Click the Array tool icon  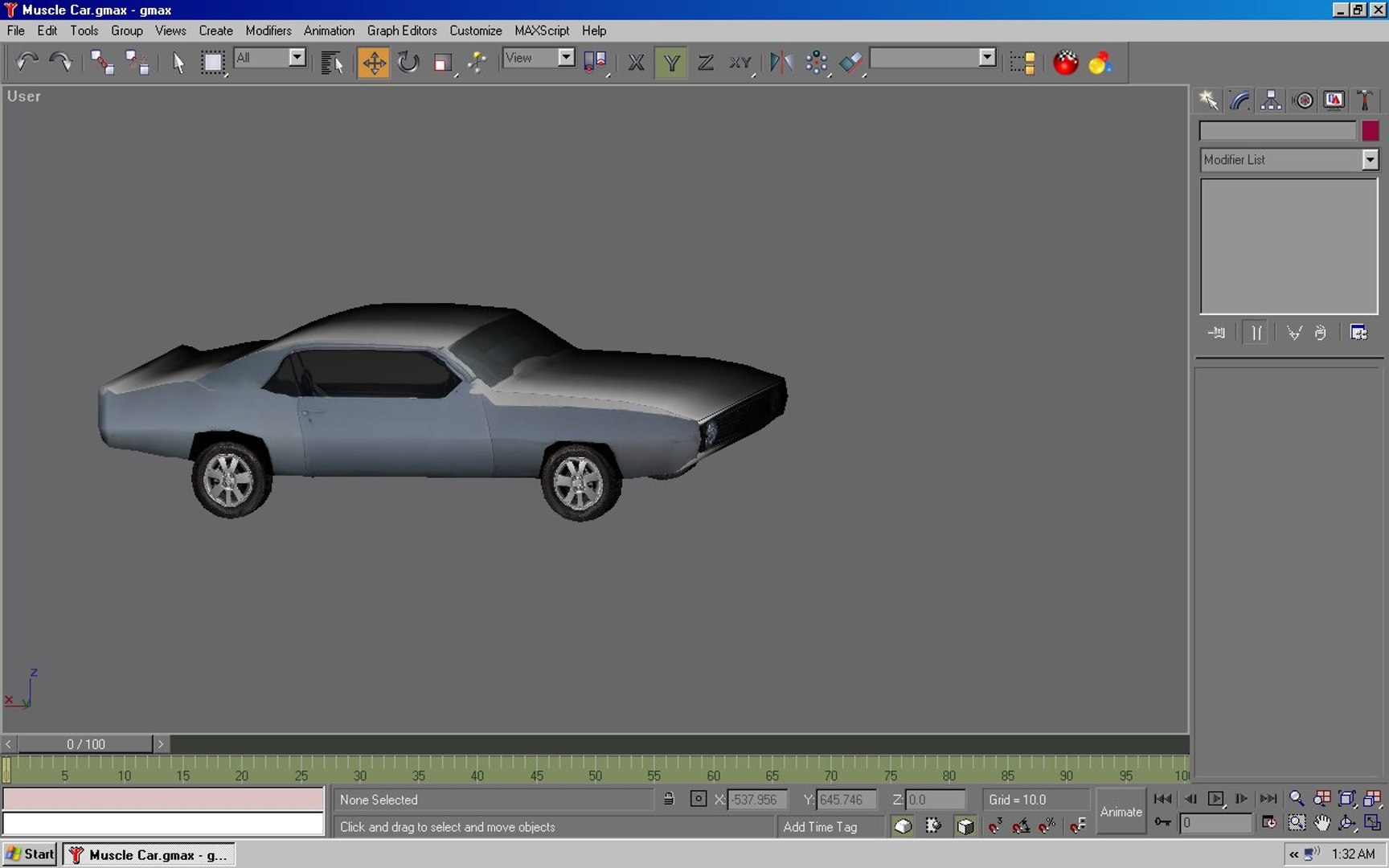click(817, 62)
